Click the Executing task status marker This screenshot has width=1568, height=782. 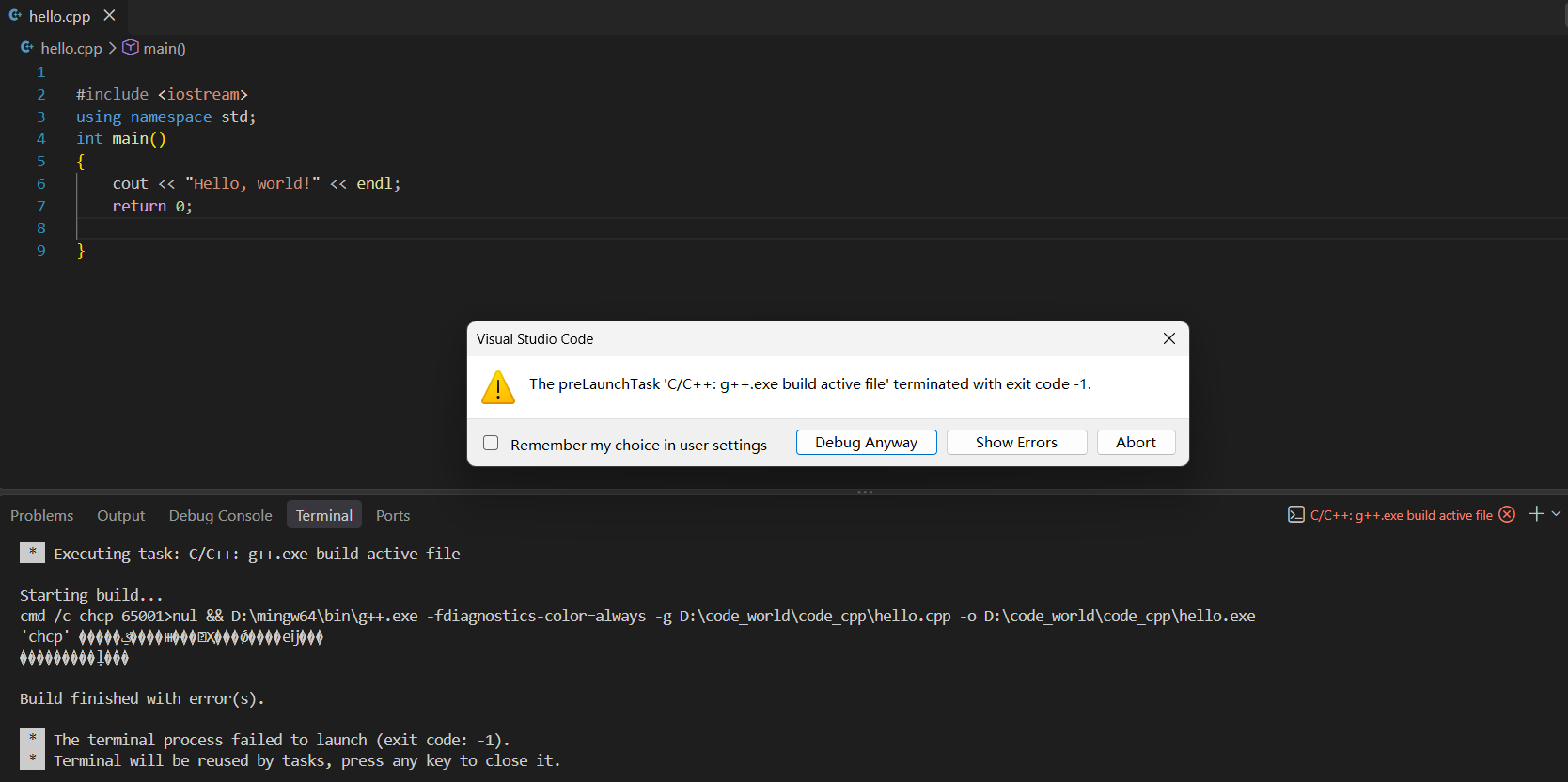pyautogui.click(x=32, y=553)
